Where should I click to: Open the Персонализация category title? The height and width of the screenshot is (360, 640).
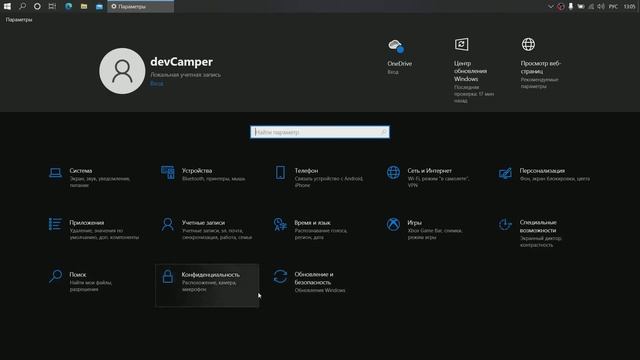[x=542, y=171]
